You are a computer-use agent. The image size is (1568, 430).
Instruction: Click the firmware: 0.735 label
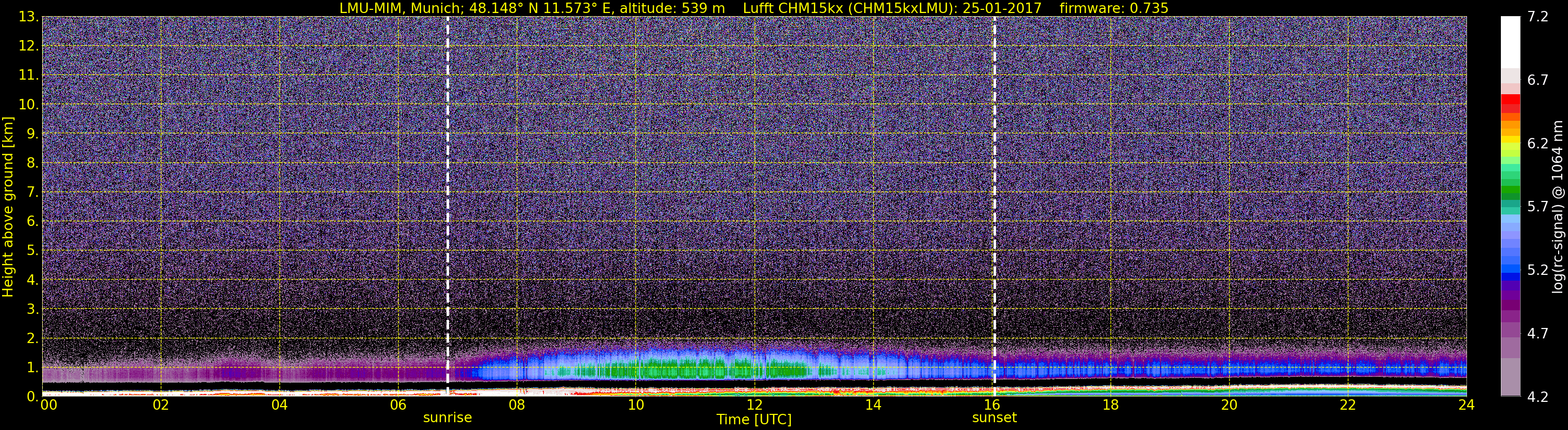click(1114, 8)
